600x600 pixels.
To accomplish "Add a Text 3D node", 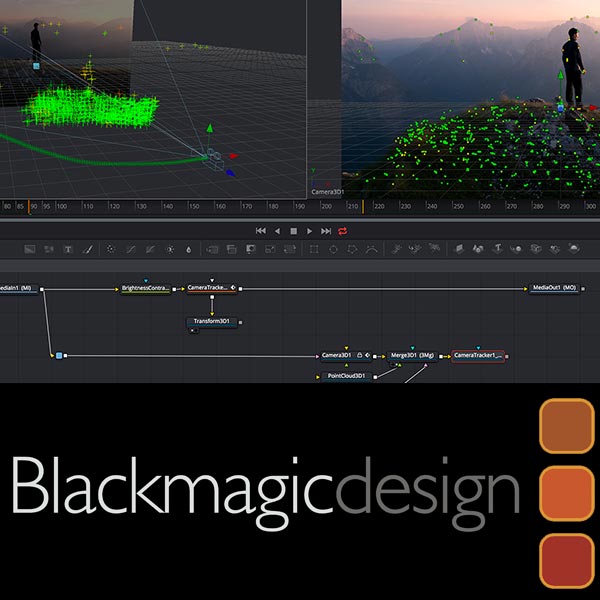I will 498,249.
